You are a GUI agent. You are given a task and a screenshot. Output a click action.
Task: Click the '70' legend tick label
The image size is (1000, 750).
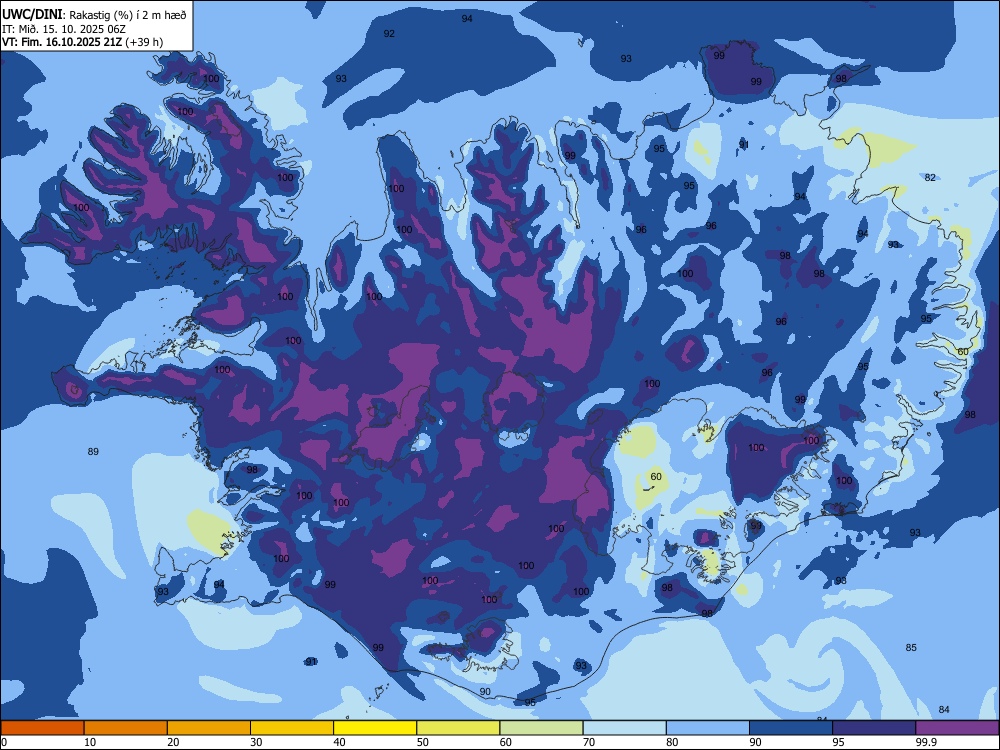[589, 742]
